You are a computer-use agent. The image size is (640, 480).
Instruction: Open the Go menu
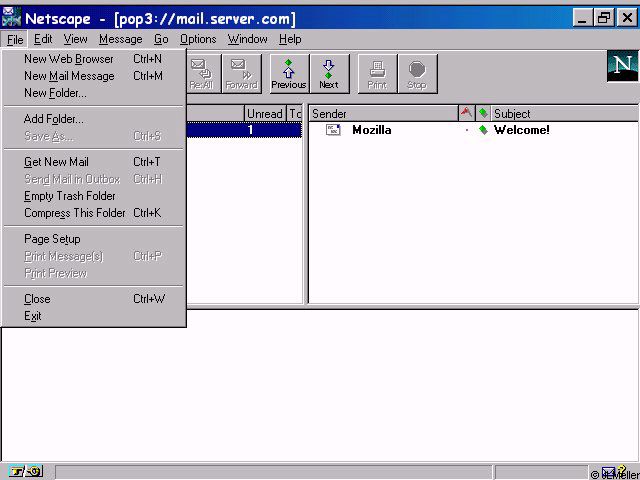click(161, 40)
